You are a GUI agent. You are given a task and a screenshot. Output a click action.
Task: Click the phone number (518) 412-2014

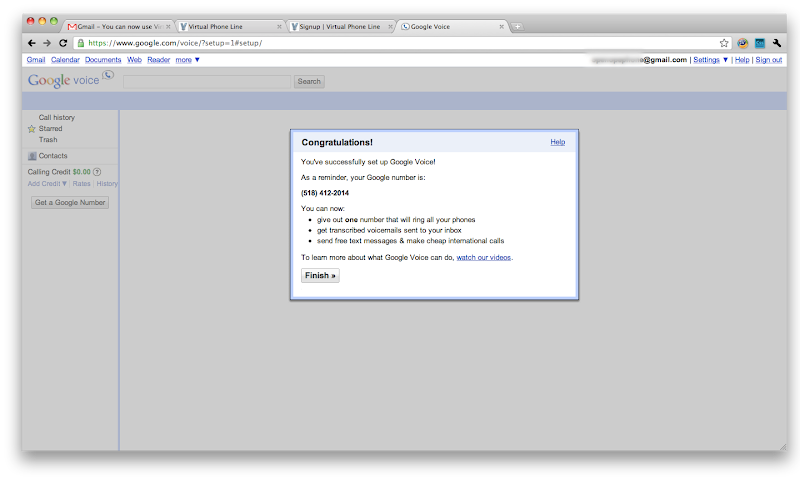point(325,193)
